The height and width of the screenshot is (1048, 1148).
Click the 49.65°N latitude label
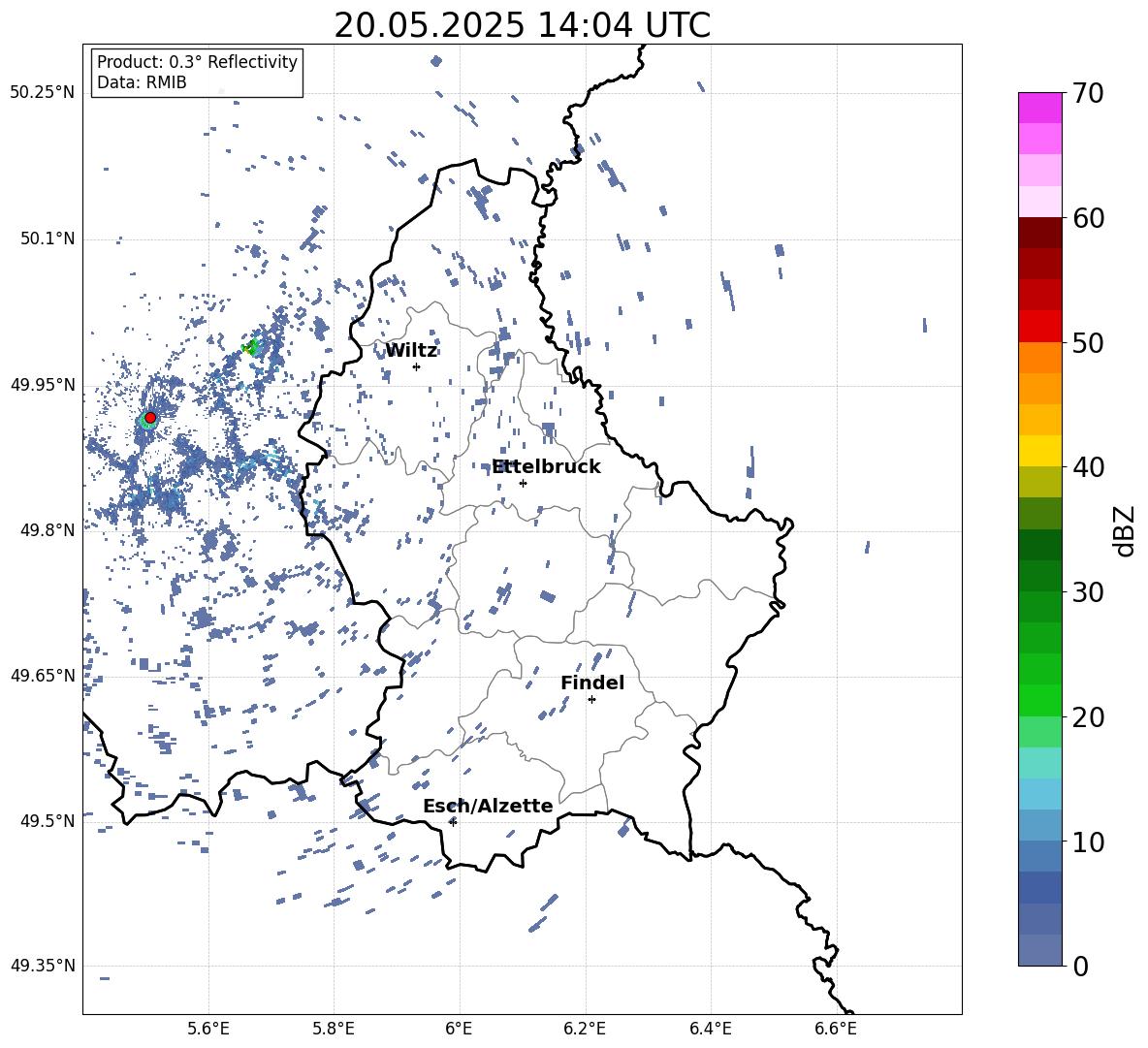click(43, 676)
